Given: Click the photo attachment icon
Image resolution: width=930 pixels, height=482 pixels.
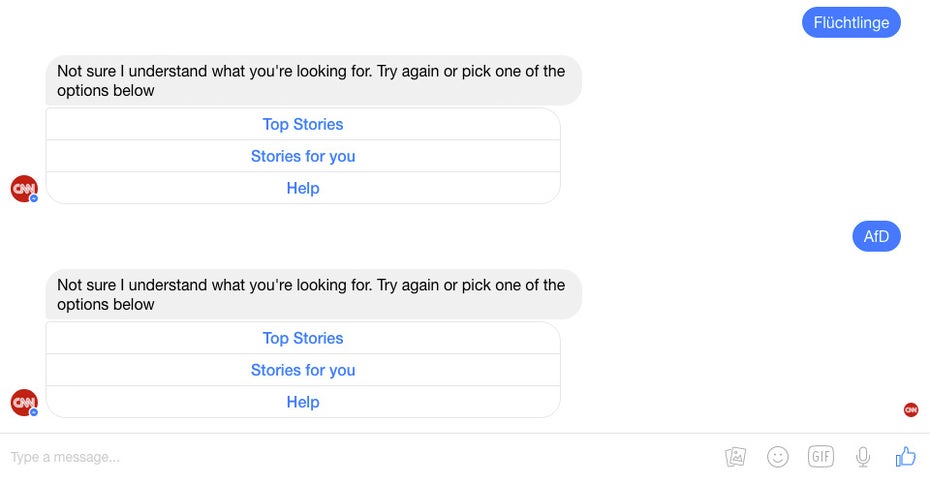Looking at the screenshot, I should click(x=735, y=457).
